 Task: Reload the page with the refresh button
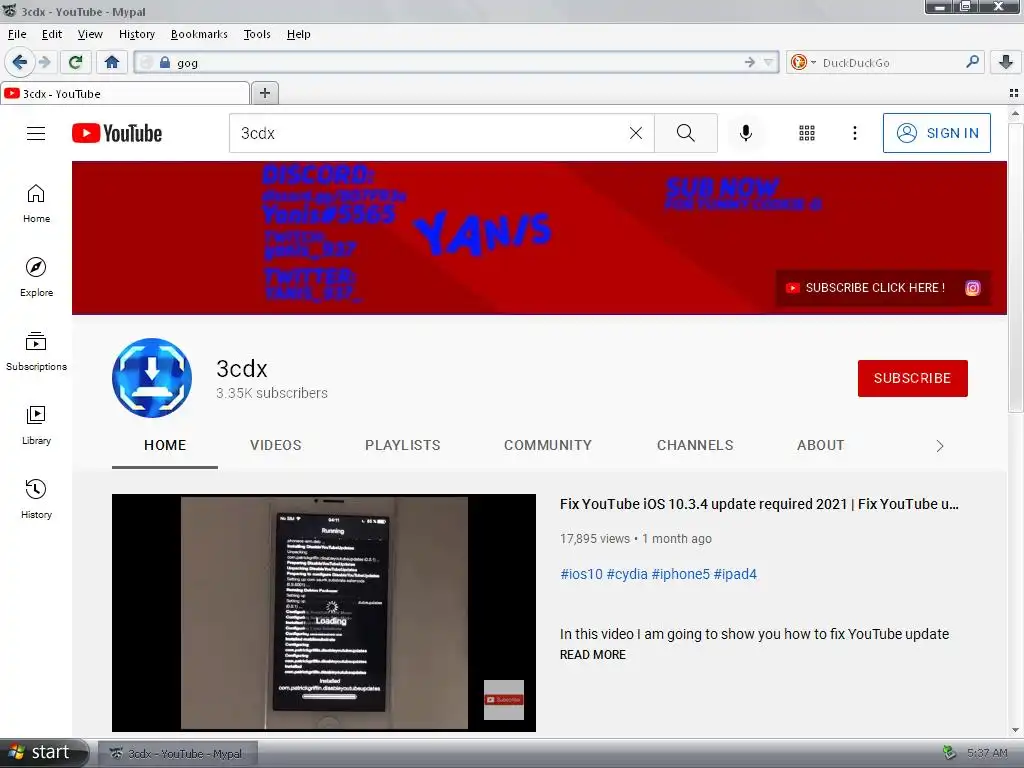[x=75, y=63]
